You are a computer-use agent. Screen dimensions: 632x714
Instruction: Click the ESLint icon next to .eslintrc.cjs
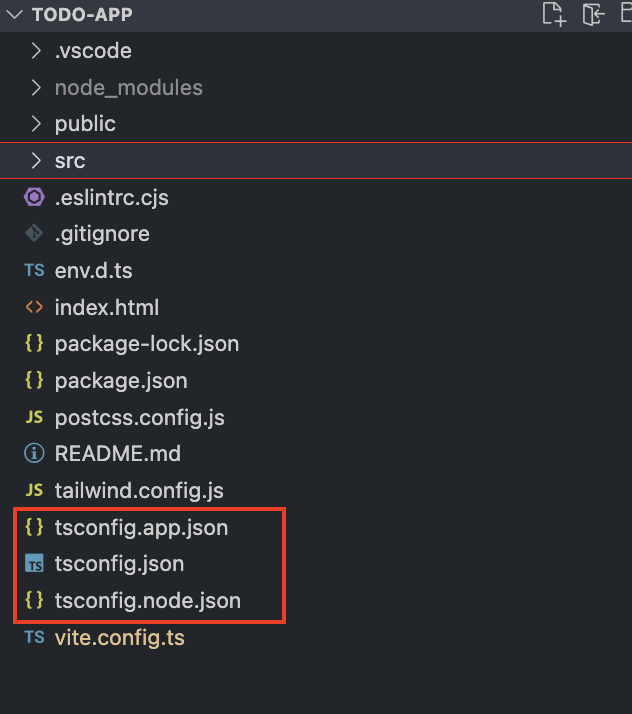(x=34, y=197)
